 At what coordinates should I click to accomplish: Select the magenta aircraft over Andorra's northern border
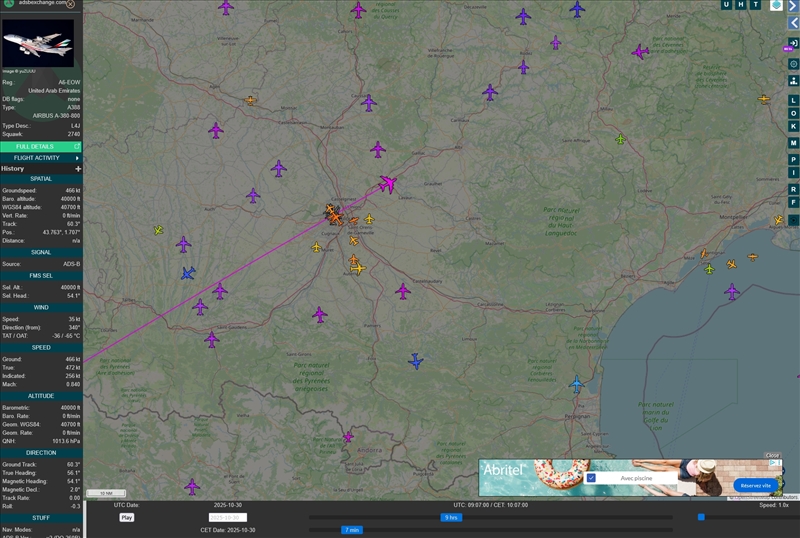point(348,437)
